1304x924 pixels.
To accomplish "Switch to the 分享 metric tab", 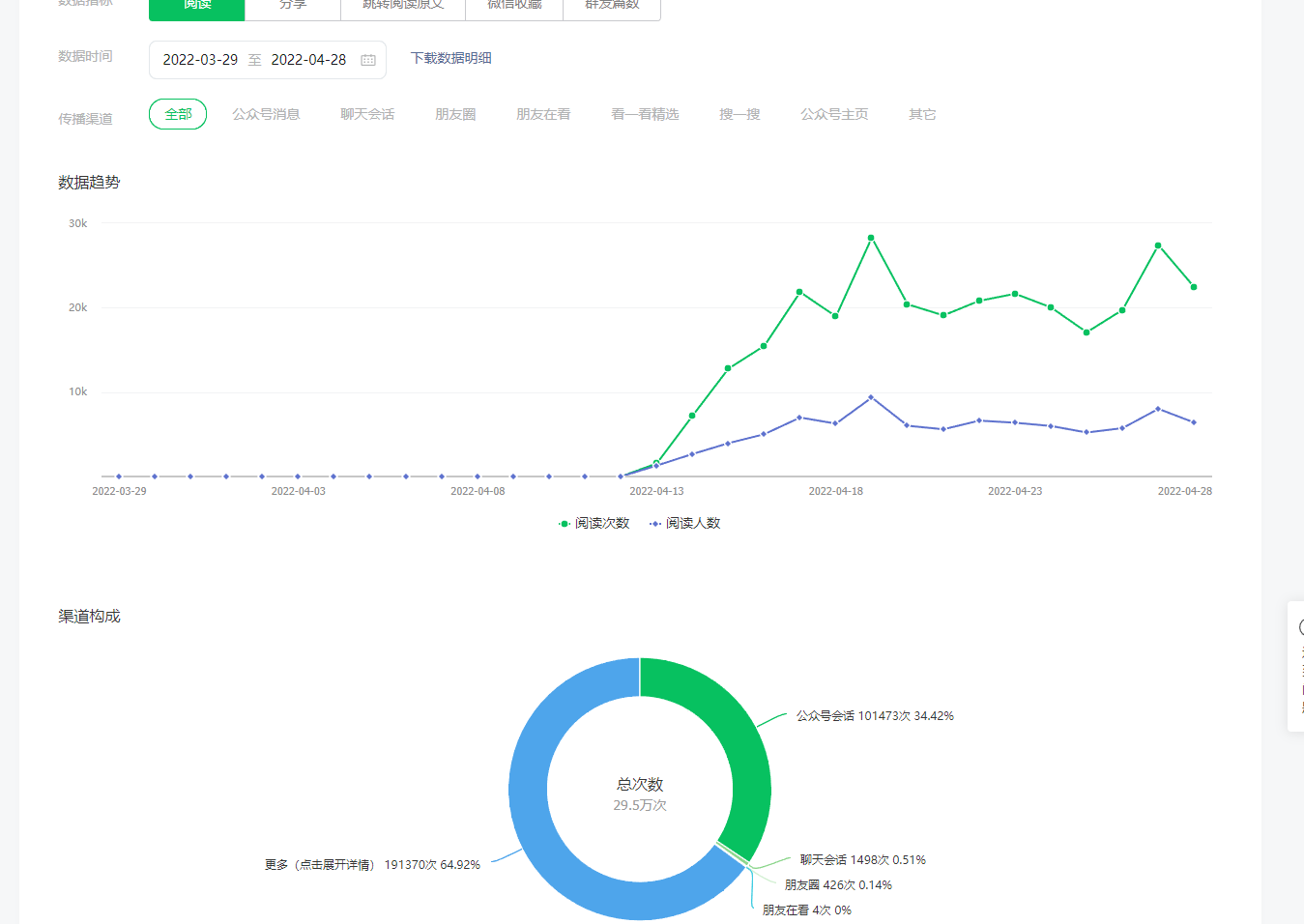I will pyautogui.click(x=293, y=6).
